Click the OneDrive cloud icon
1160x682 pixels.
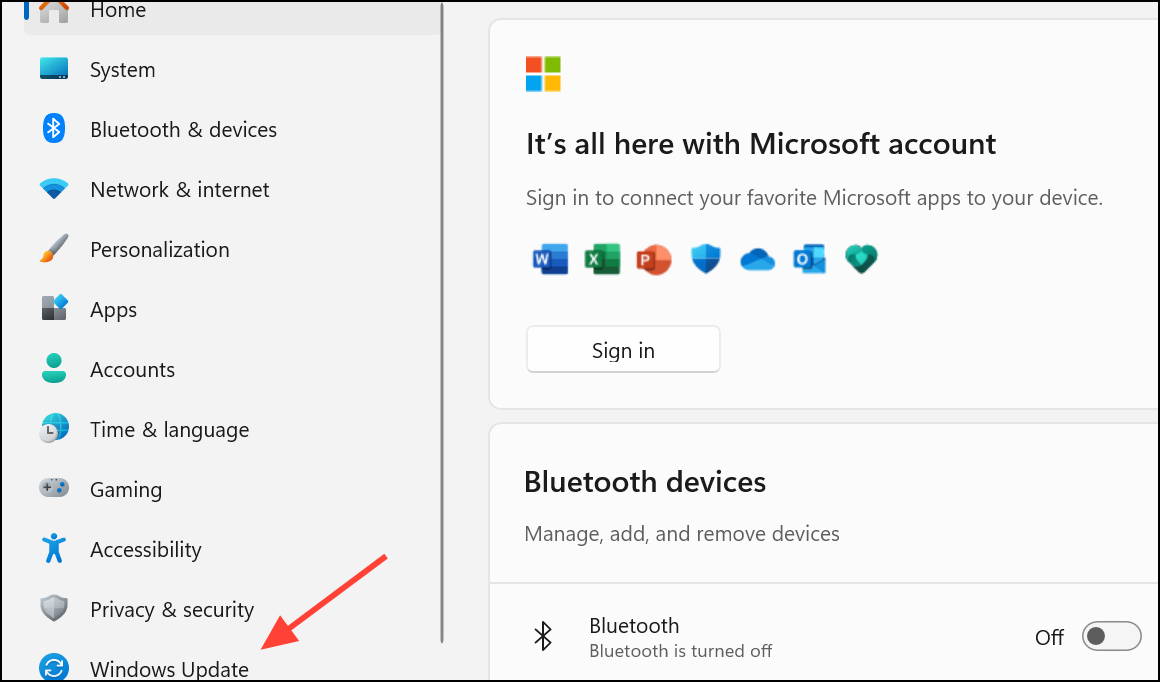[758, 260]
